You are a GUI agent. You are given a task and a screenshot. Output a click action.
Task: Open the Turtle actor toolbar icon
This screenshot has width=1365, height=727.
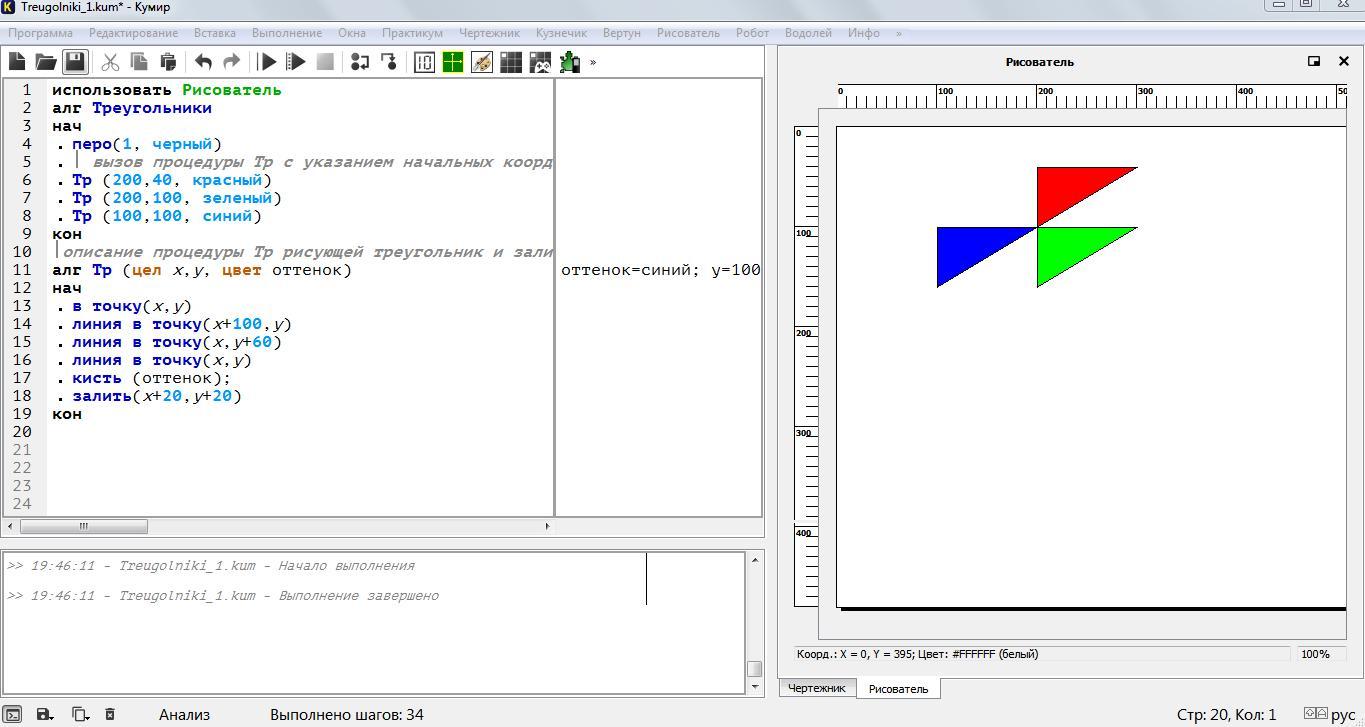(570, 62)
